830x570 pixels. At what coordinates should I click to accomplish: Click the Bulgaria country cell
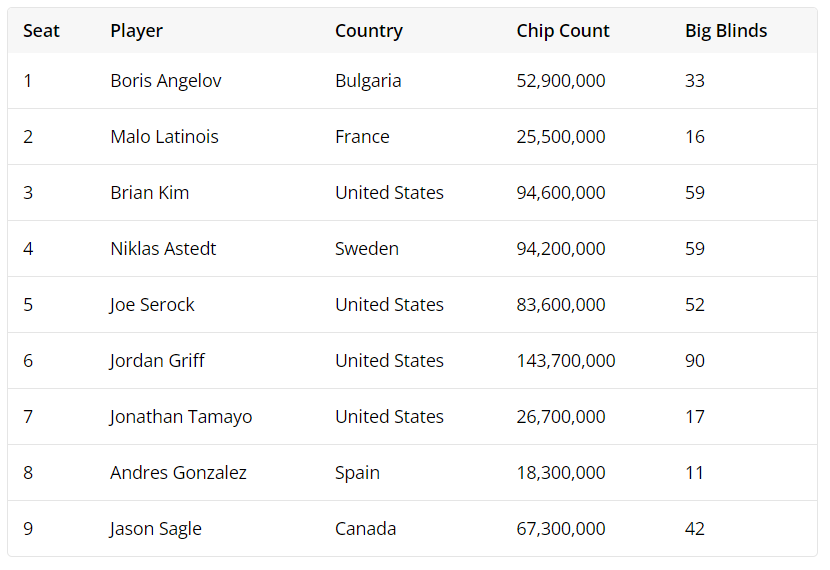(368, 81)
